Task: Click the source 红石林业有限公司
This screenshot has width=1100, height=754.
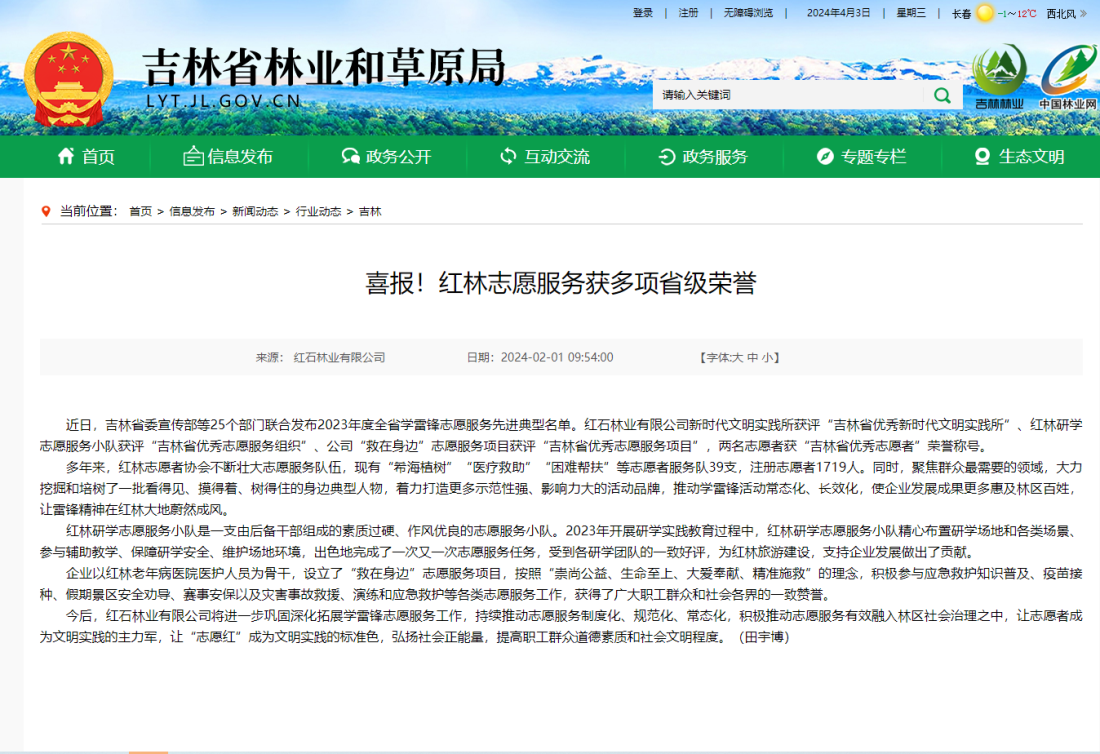Action: click(x=340, y=358)
